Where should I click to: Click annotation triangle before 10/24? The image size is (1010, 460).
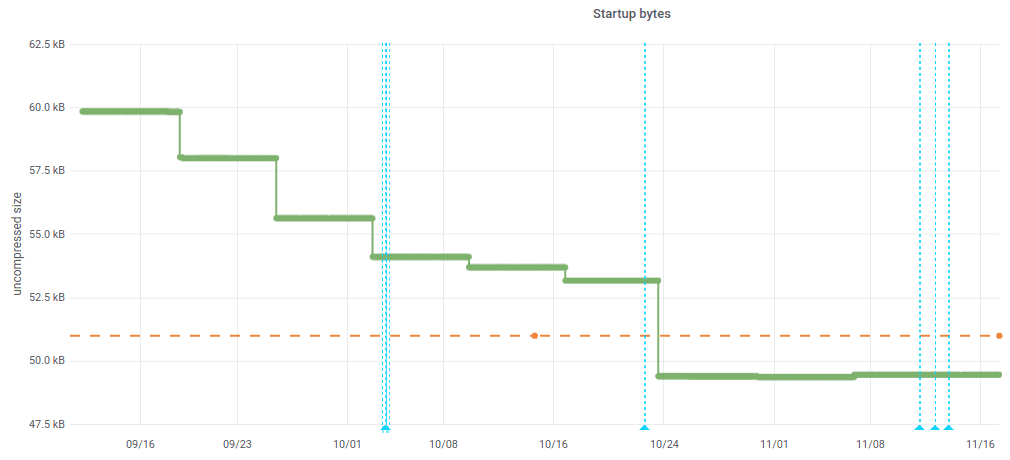coord(644,428)
